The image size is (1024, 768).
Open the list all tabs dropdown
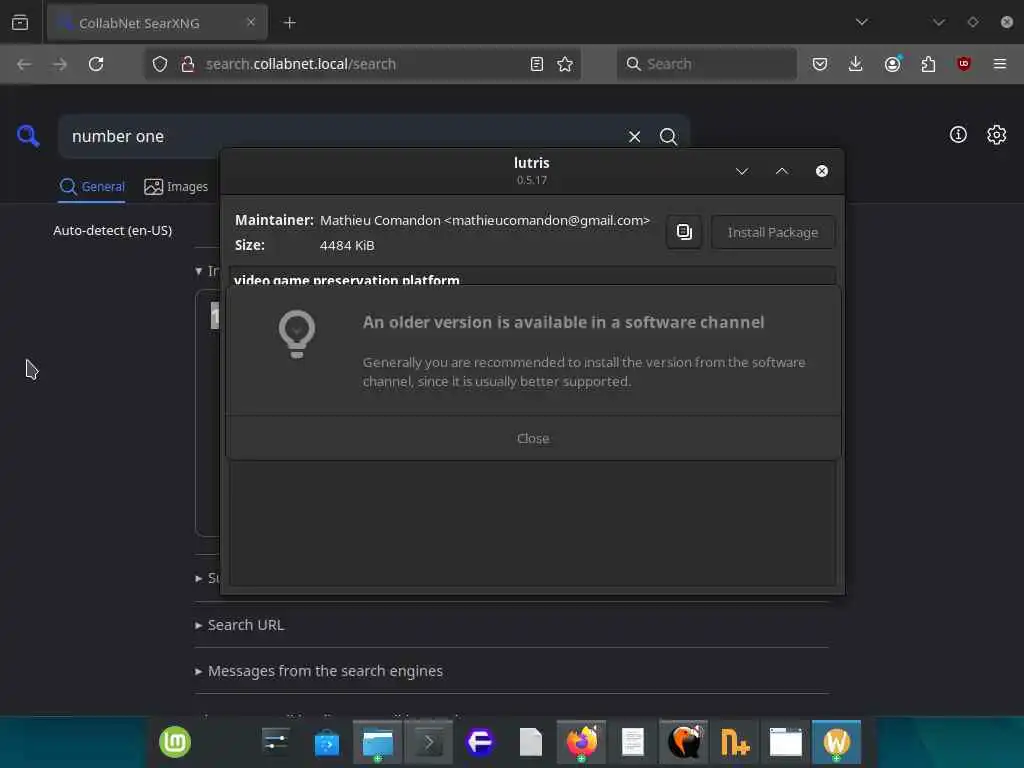[861, 22]
